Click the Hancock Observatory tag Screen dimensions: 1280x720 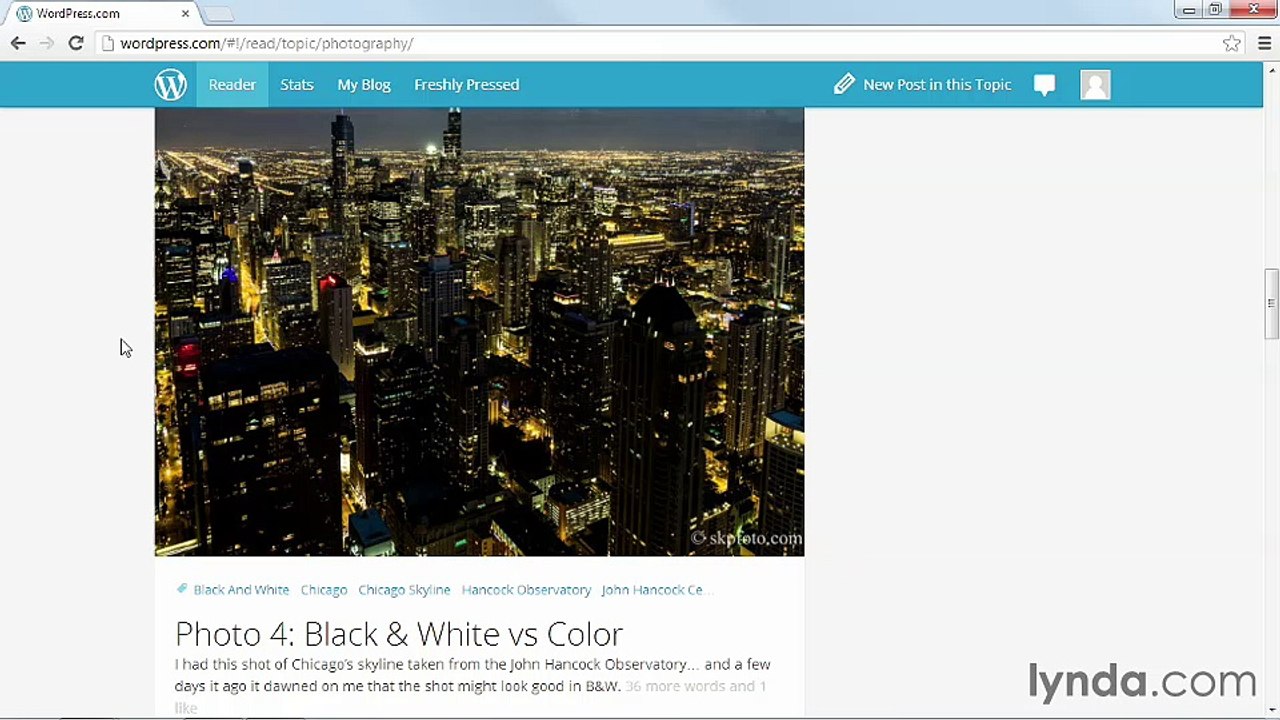[526, 590]
